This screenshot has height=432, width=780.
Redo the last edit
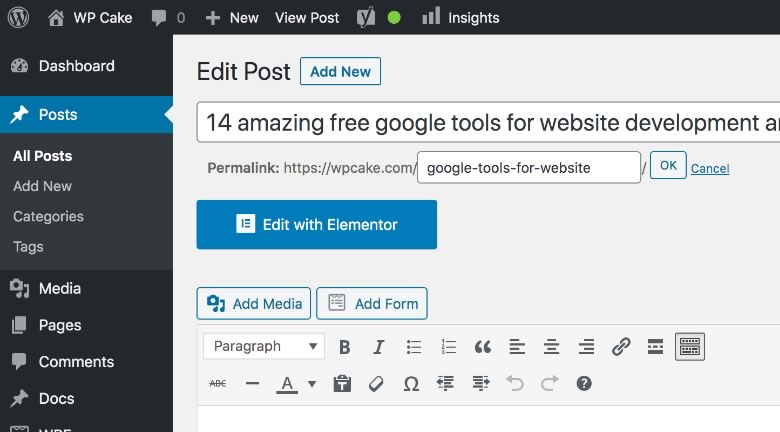click(x=550, y=384)
